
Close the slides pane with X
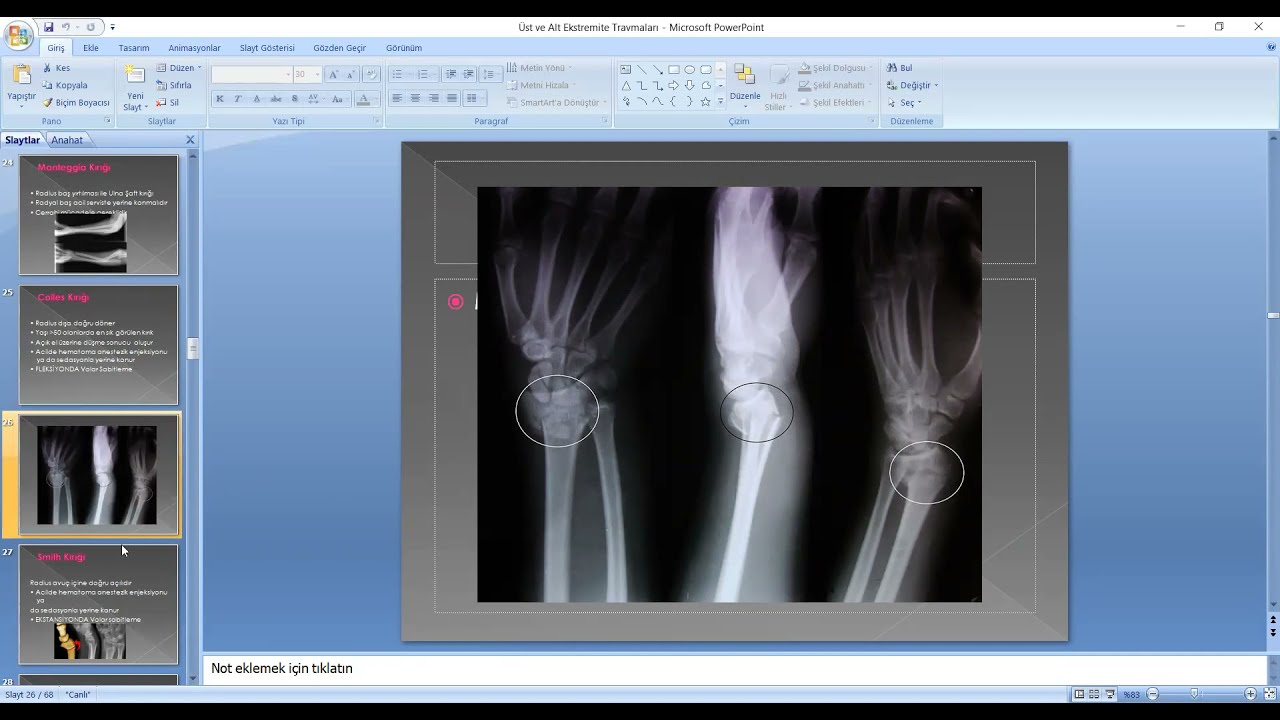190,140
